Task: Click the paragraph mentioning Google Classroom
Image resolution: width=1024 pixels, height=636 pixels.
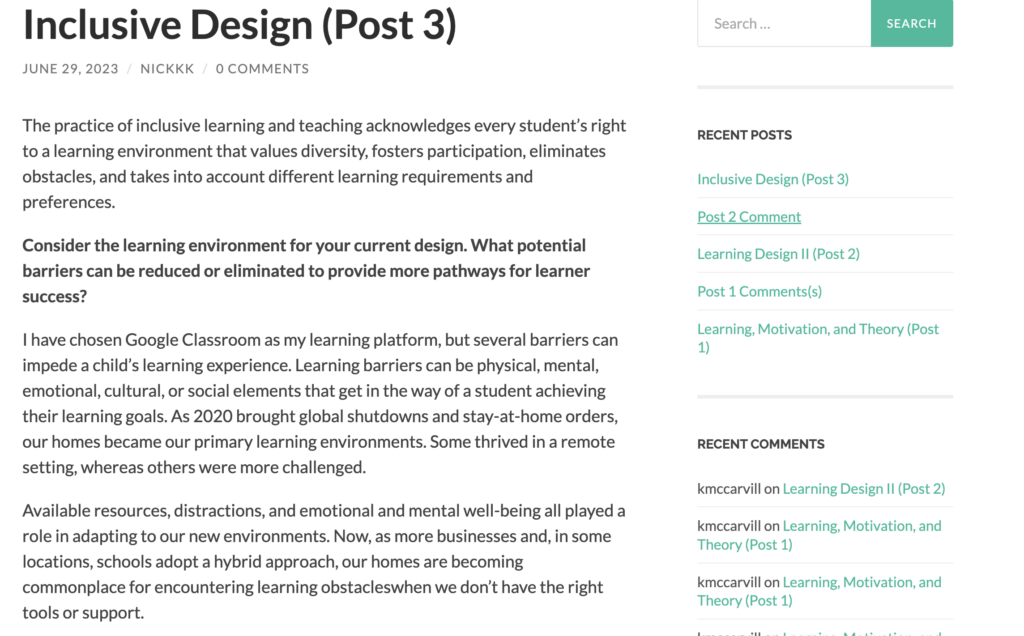Action: (320, 403)
